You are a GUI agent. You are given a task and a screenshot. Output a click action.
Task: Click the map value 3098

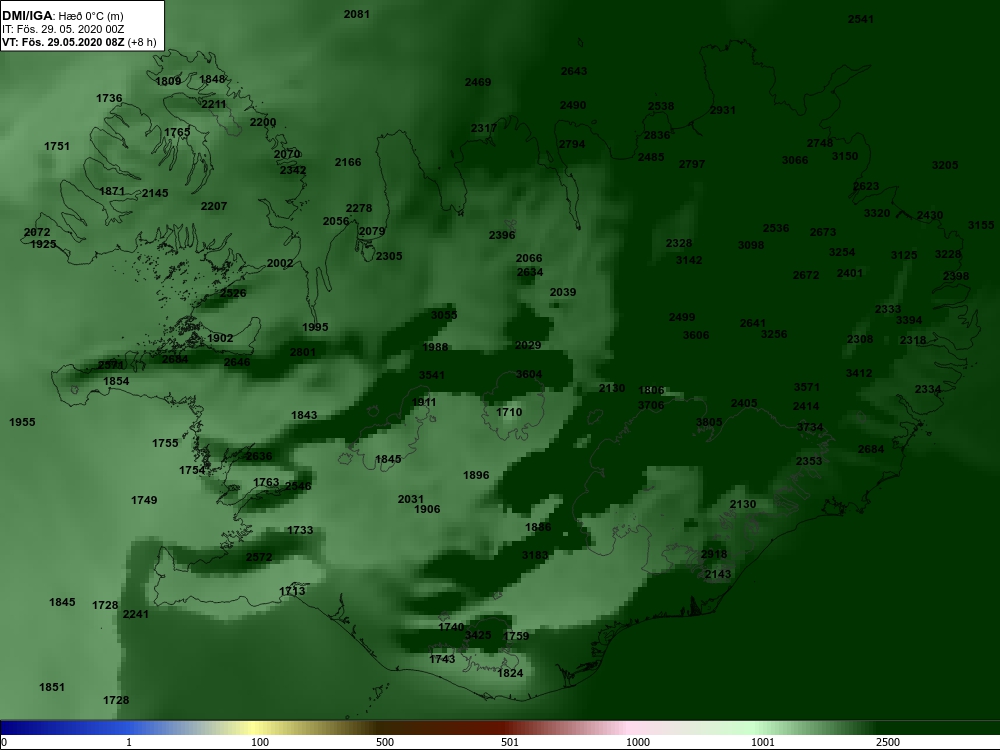751,246
